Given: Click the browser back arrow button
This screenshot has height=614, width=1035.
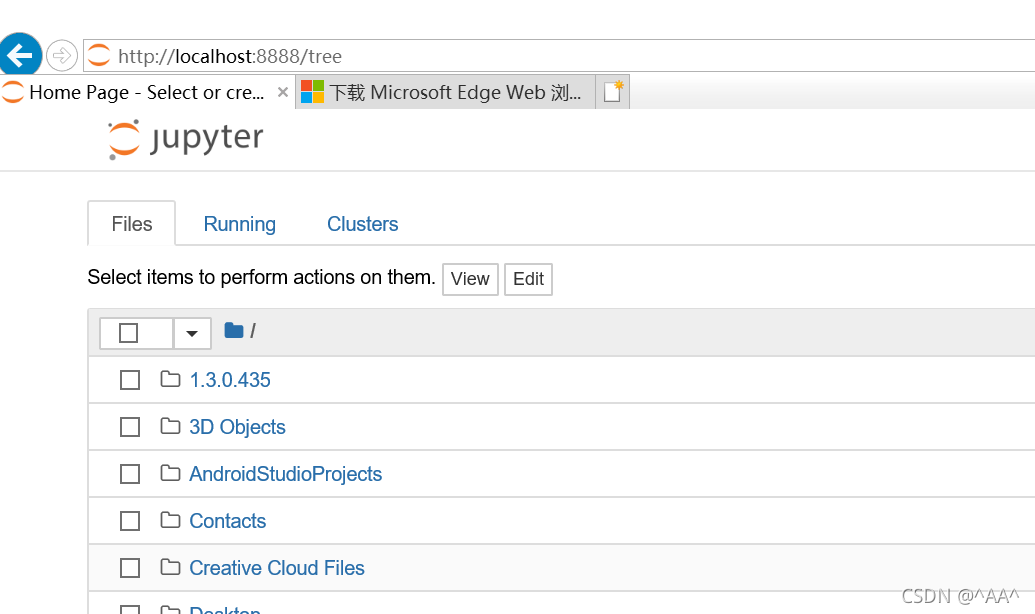Looking at the screenshot, I should tap(20, 55).
